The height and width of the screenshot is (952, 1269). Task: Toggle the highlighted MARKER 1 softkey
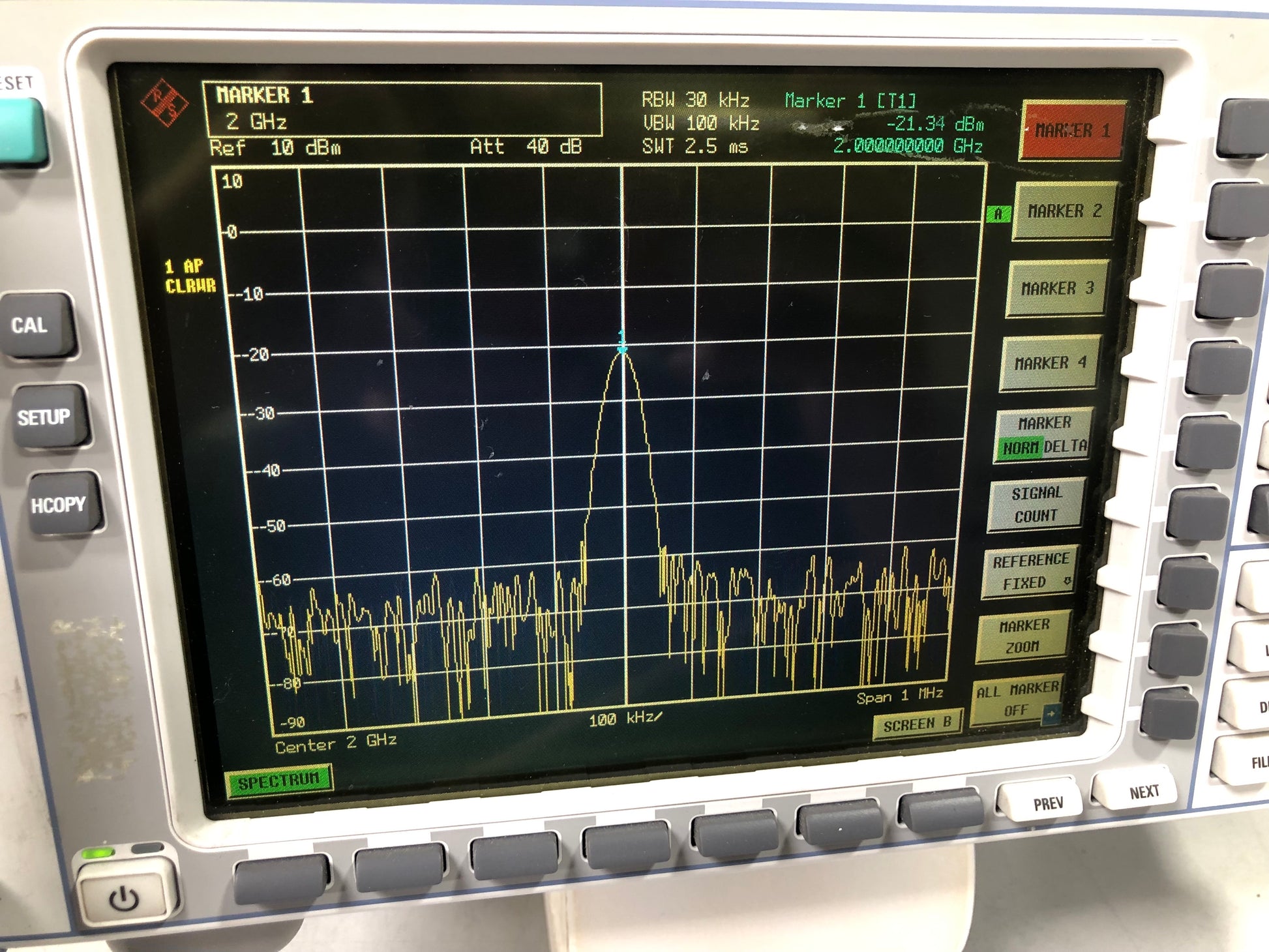(1072, 130)
